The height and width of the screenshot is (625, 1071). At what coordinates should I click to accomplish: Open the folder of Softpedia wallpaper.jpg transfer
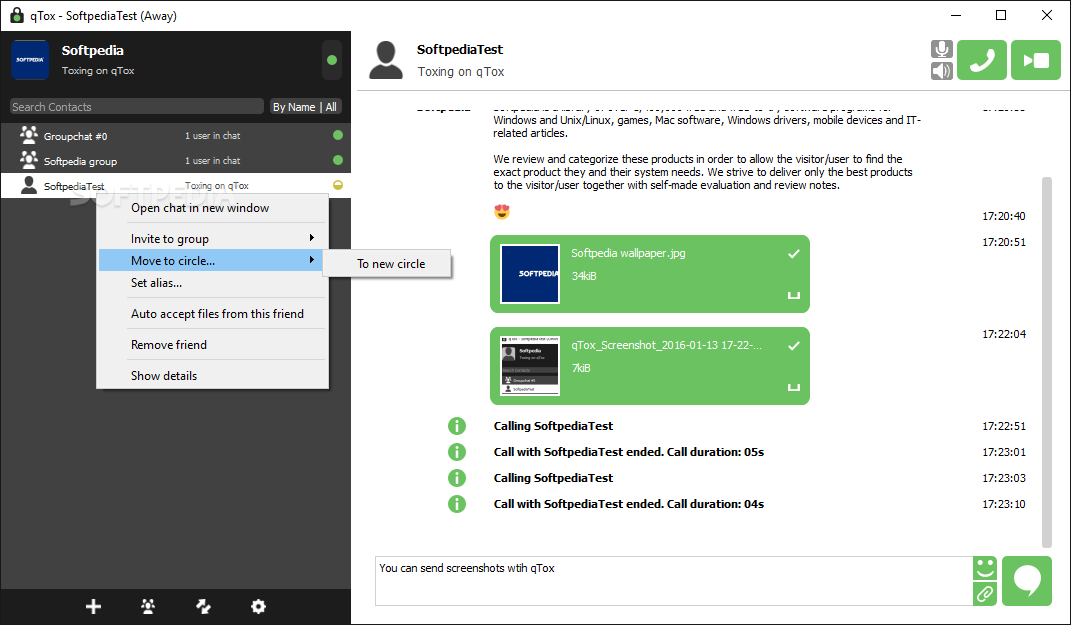tap(794, 295)
